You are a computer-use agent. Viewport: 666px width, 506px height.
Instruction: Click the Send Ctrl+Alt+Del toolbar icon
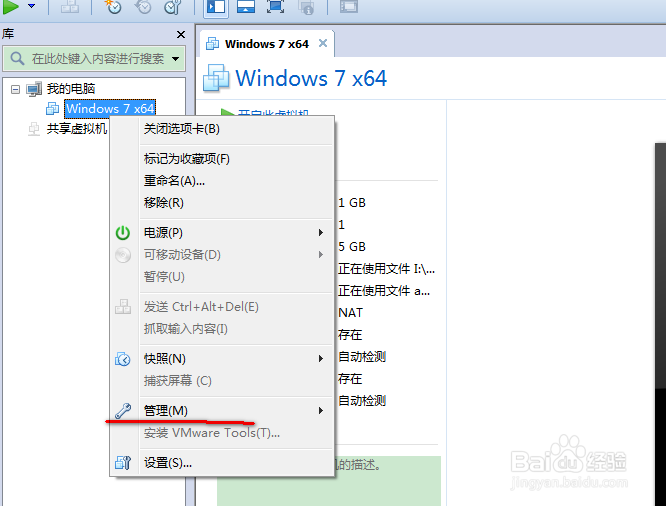tap(70, 6)
